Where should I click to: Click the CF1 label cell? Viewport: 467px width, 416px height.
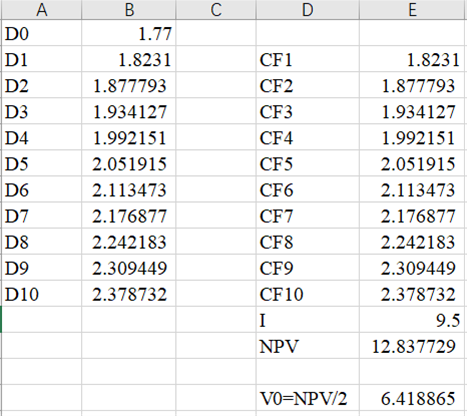[308, 60]
